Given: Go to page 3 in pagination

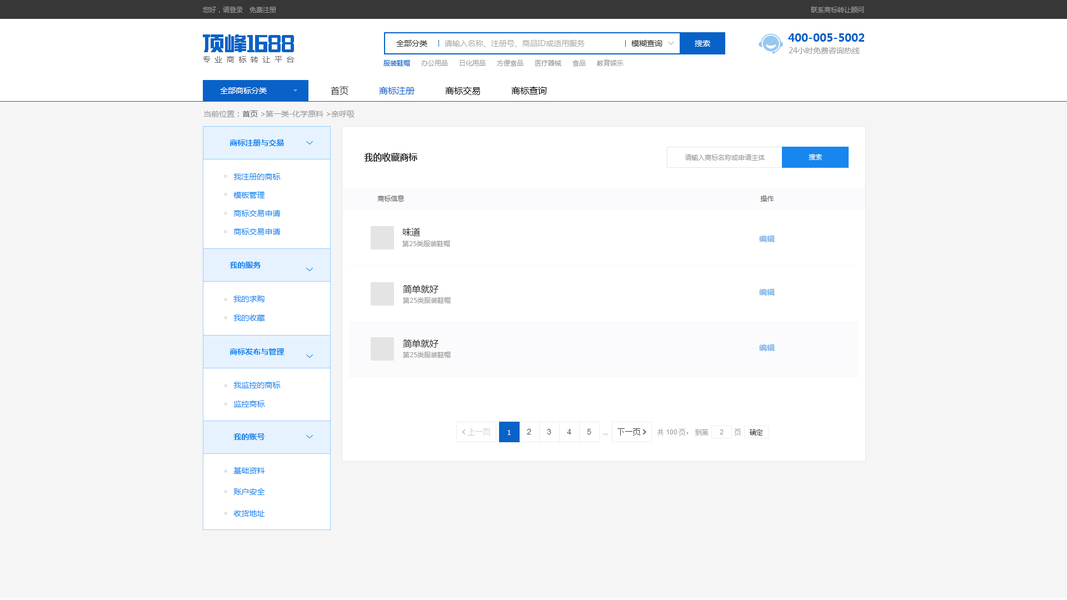Looking at the screenshot, I should [549, 432].
